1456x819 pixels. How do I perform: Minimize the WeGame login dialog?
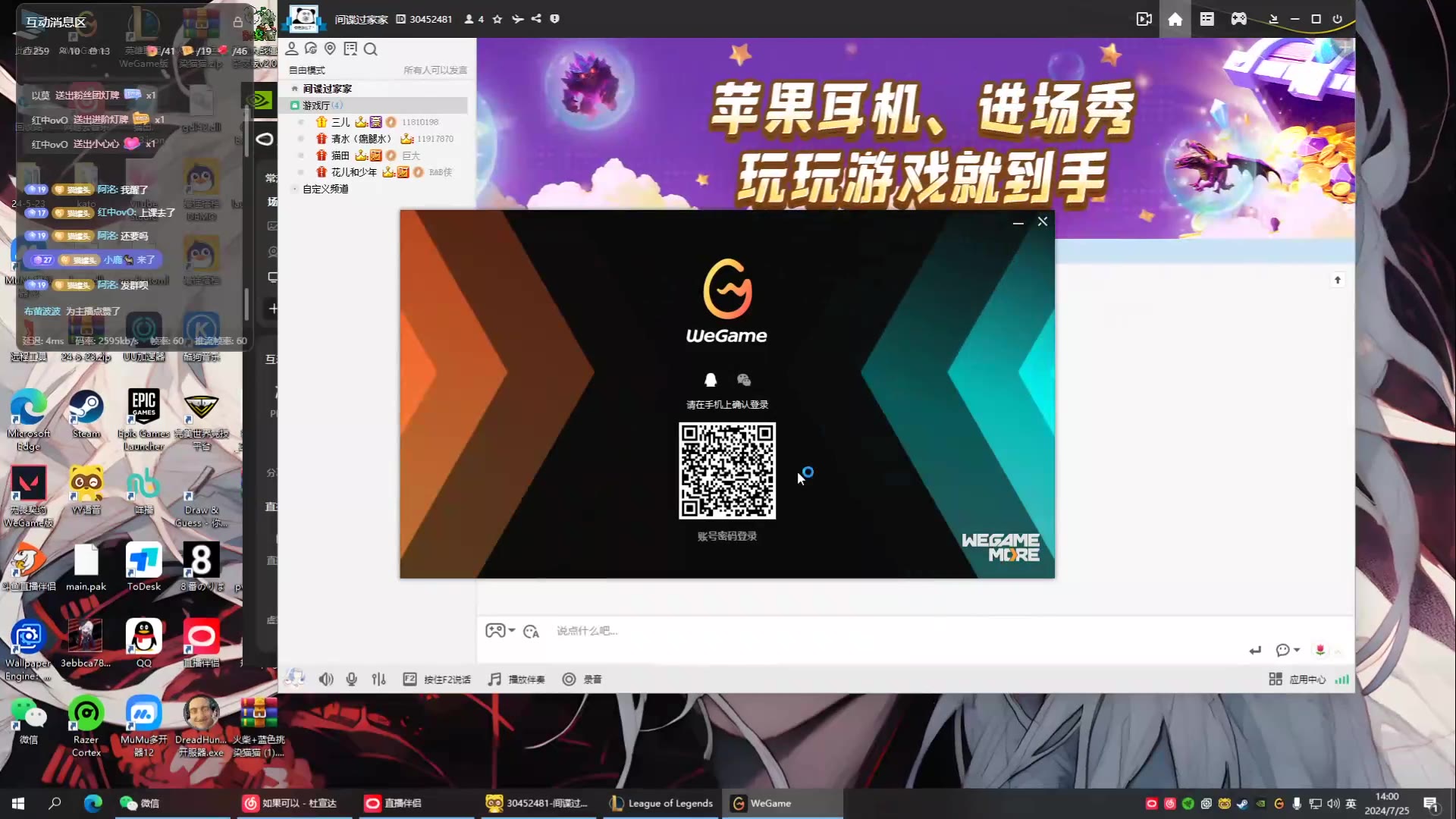tap(1018, 222)
